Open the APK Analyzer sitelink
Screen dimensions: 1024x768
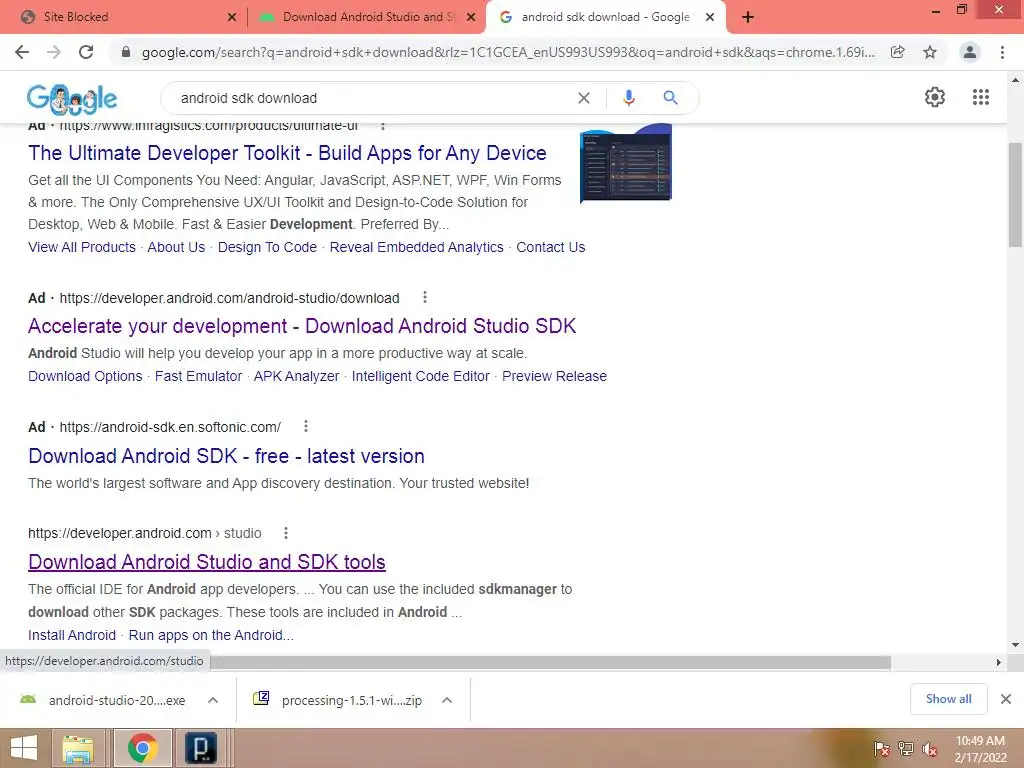point(296,376)
